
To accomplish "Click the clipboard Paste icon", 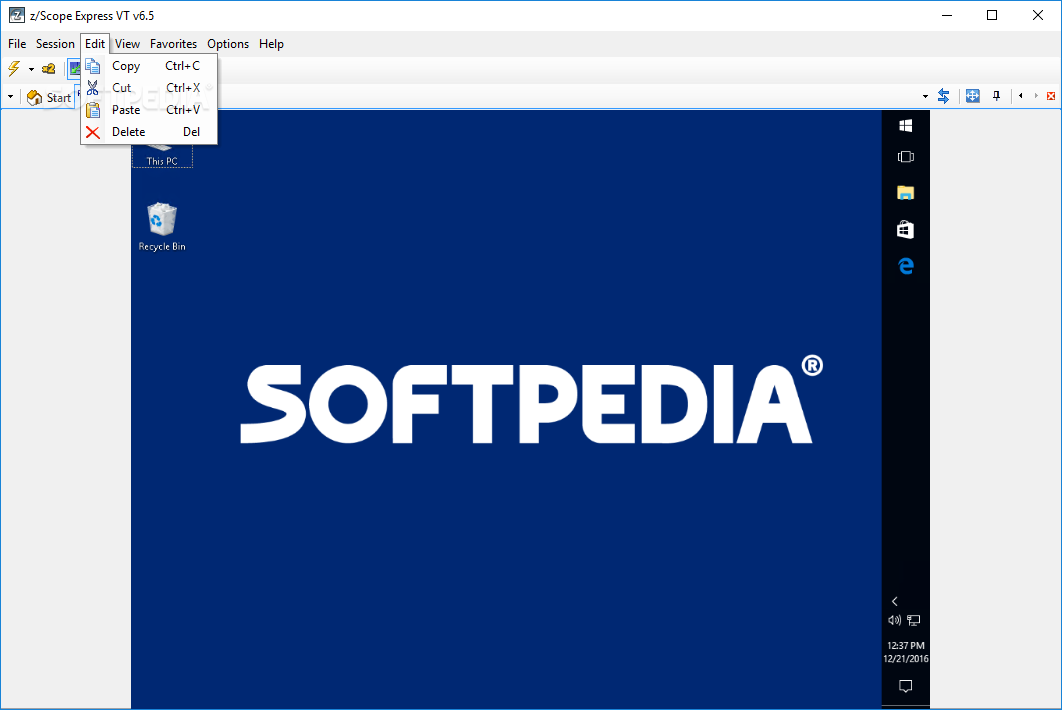I will tap(93, 110).
